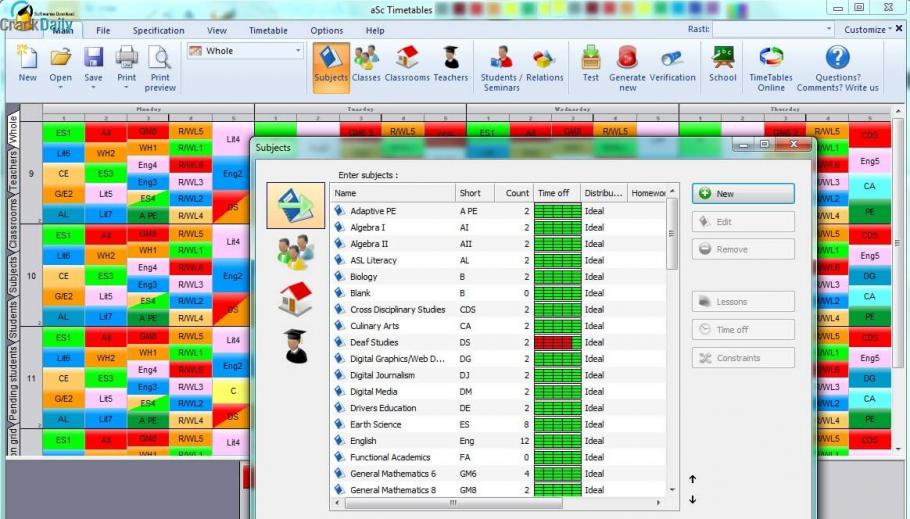Viewport: 910px width, 519px height.
Task: Open the Help menu
Action: pyautogui.click(x=375, y=30)
